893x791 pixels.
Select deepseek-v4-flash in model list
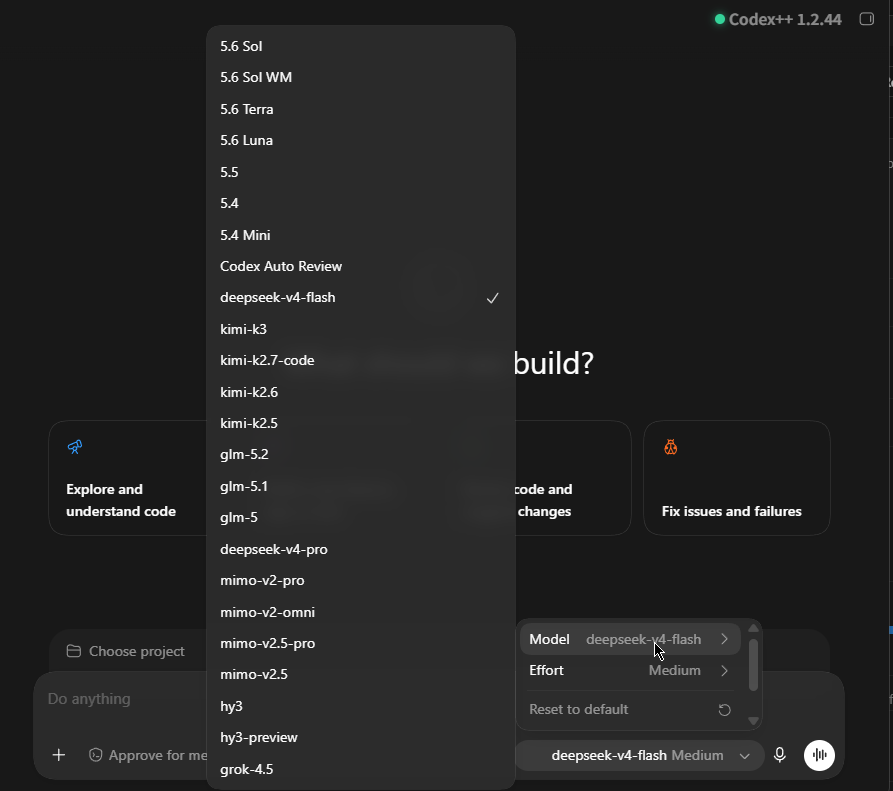click(x=361, y=298)
